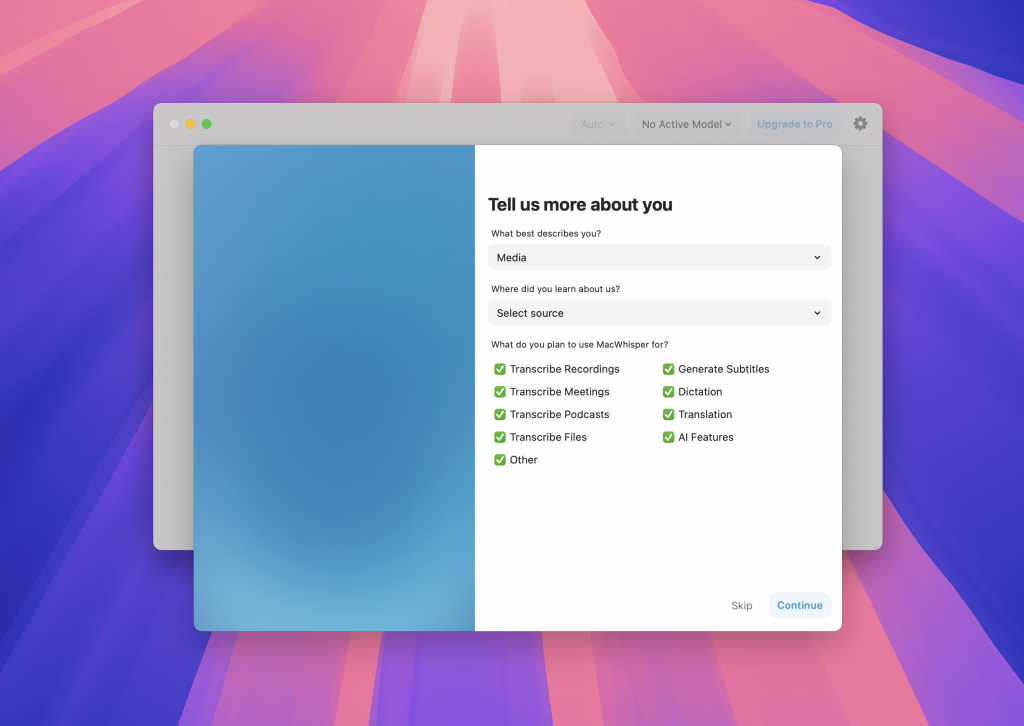Screen dimensions: 1024x726
Task: Click the blue illustration panel
Action: click(x=334, y=388)
